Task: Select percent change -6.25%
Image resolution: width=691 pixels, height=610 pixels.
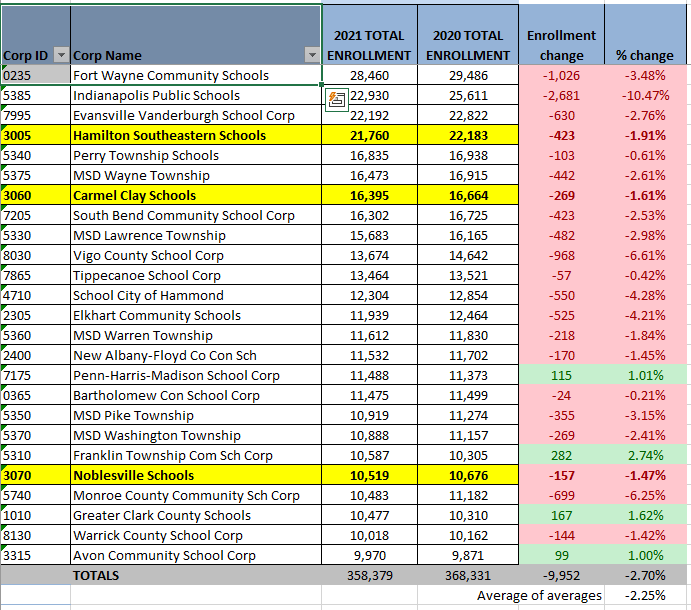Action: tap(645, 495)
